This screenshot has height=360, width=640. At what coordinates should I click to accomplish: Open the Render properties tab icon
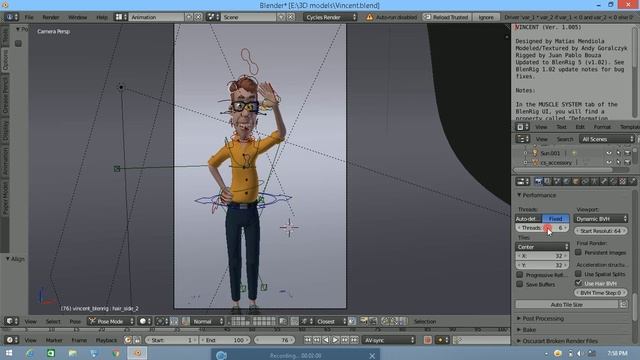point(538,181)
